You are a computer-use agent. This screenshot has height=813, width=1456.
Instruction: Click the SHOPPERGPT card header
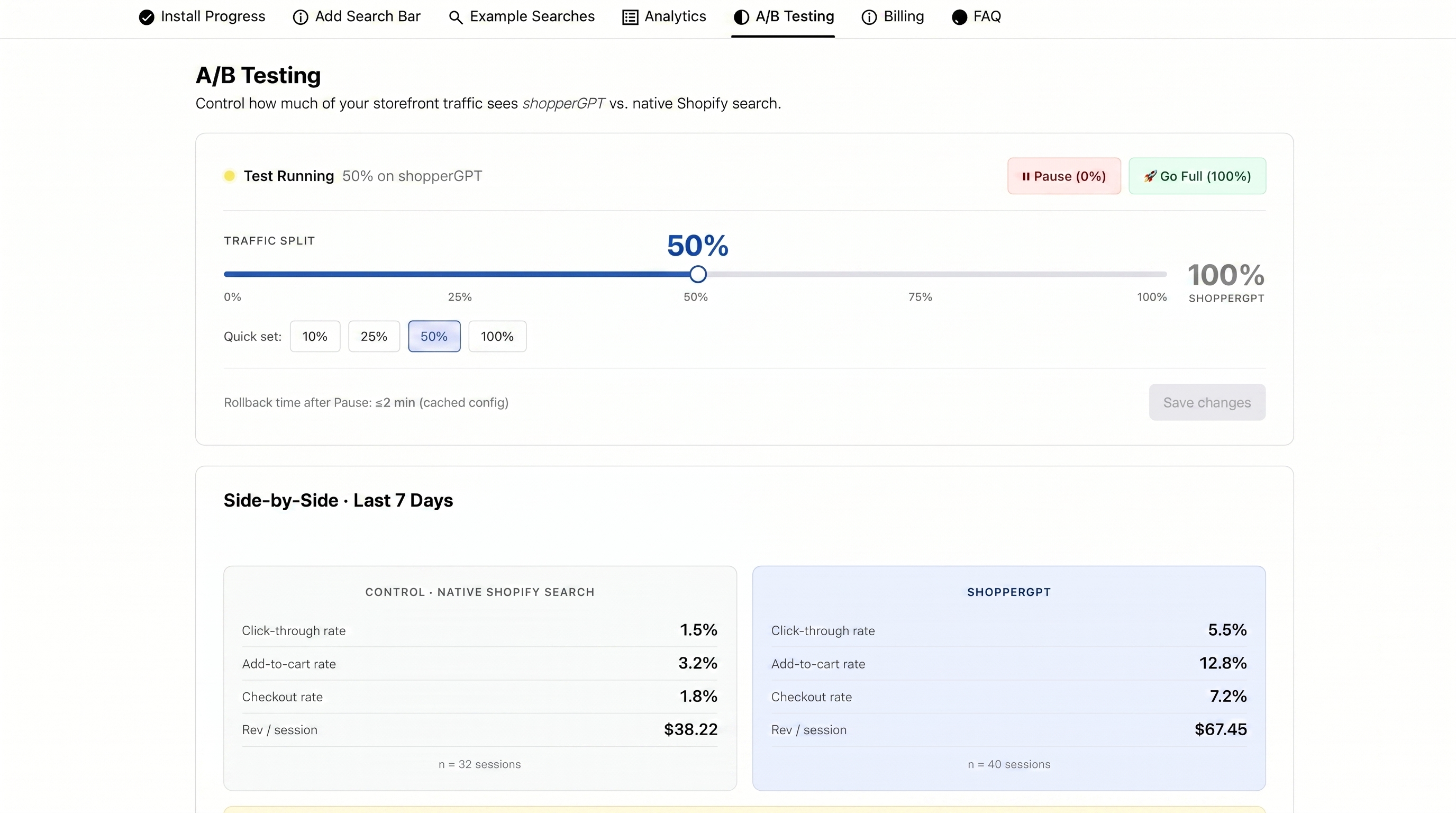click(1009, 592)
